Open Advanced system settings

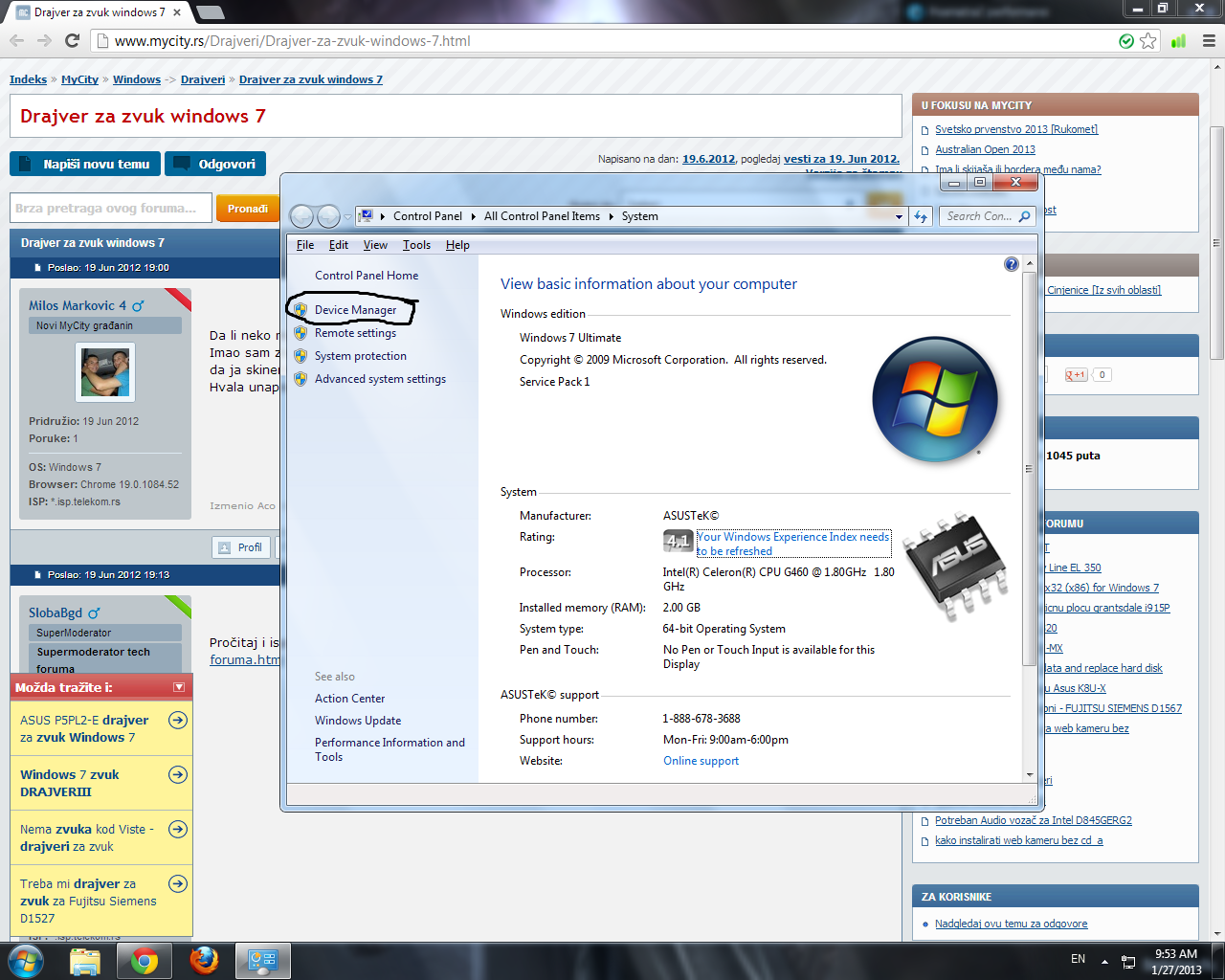click(380, 379)
